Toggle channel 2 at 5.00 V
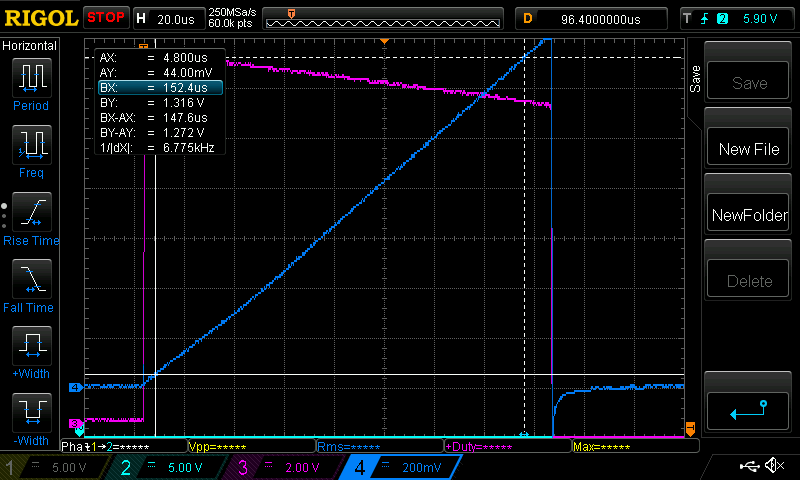800x480 pixels. click(x=165, y=467)
